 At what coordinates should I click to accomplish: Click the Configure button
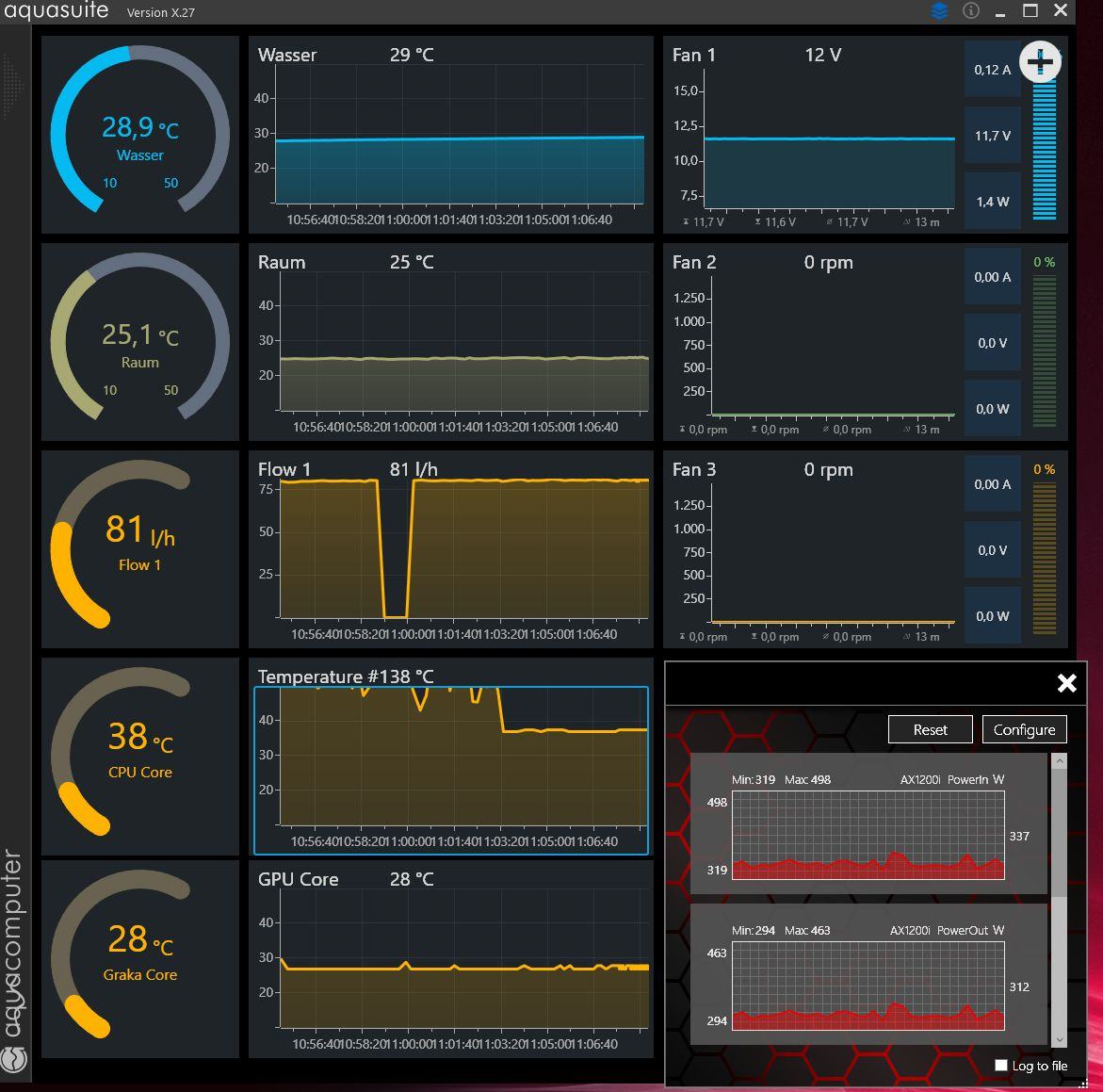click(x=1024, y=729)
